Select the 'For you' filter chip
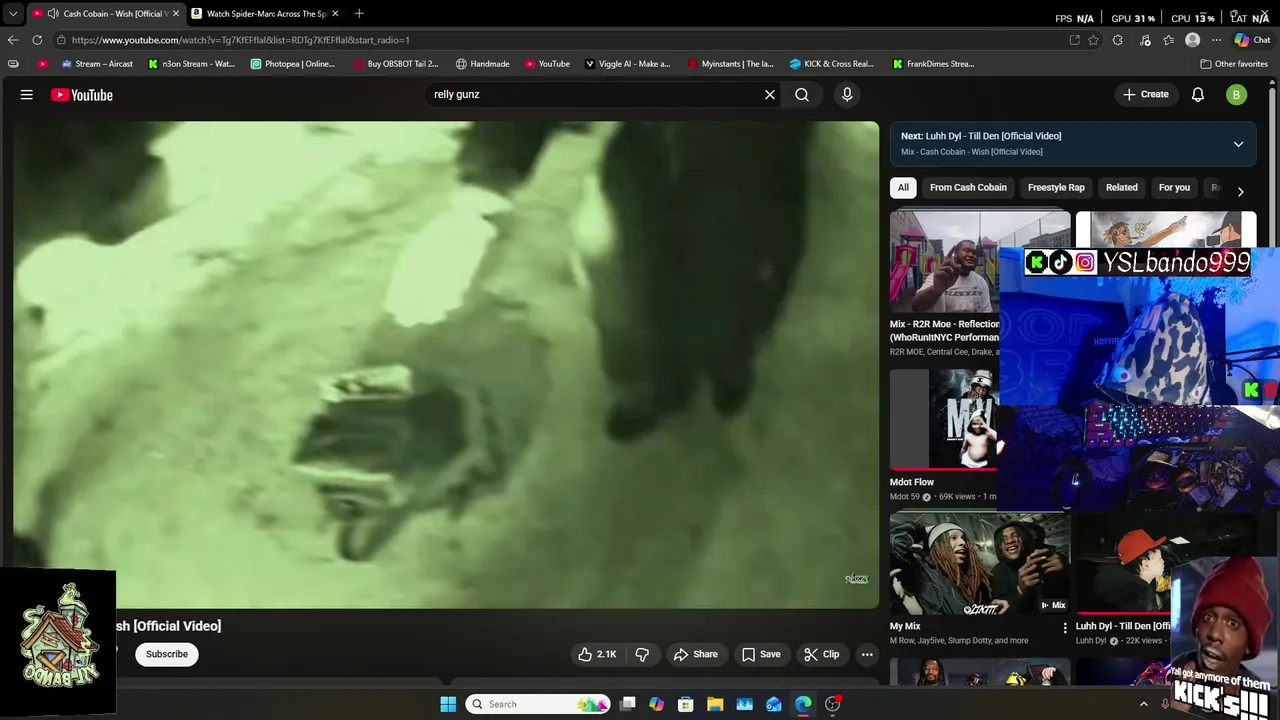This screenshot has width=1280, height=720. point(1174,187)
